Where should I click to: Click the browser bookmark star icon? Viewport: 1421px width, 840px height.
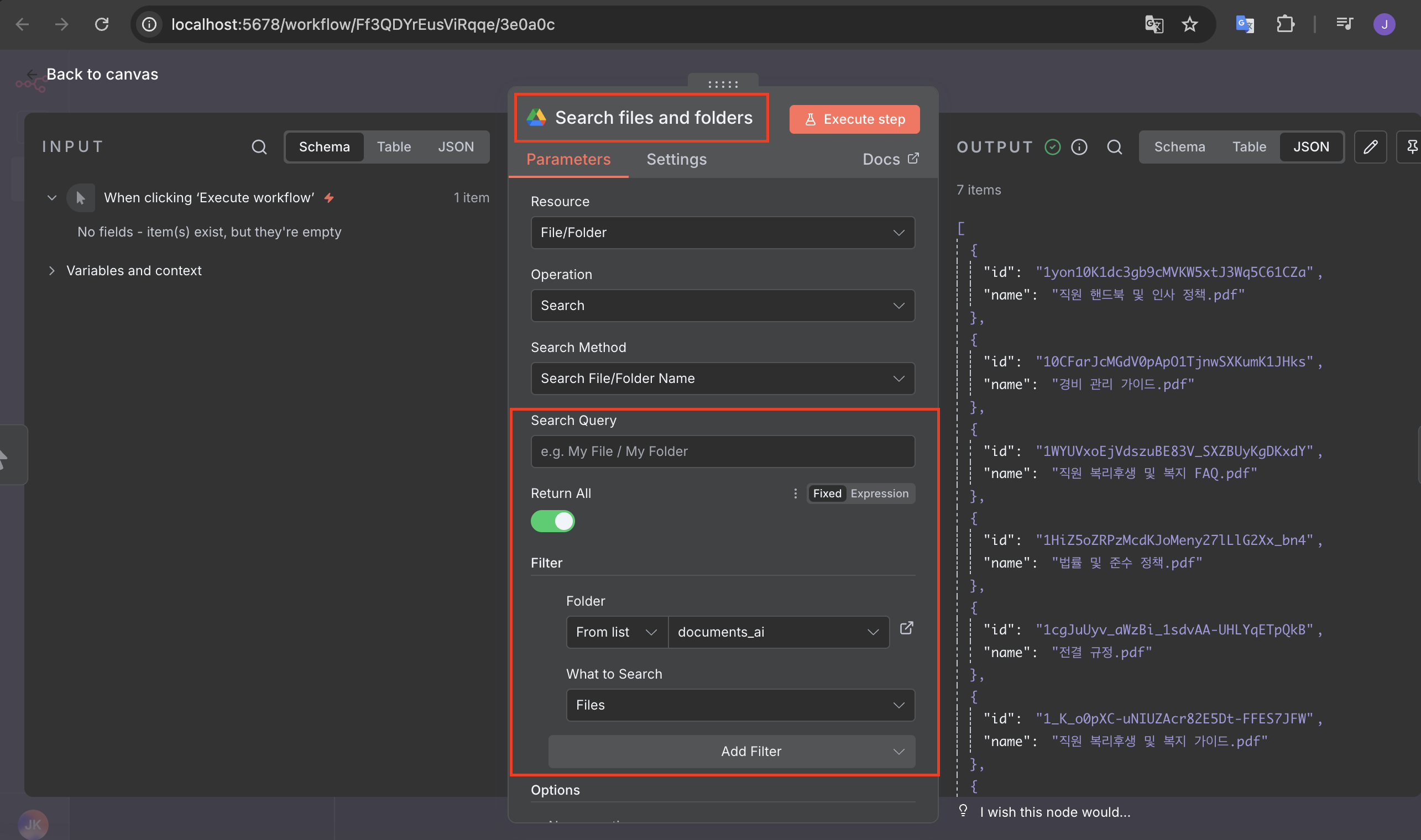coord(1189,24)
